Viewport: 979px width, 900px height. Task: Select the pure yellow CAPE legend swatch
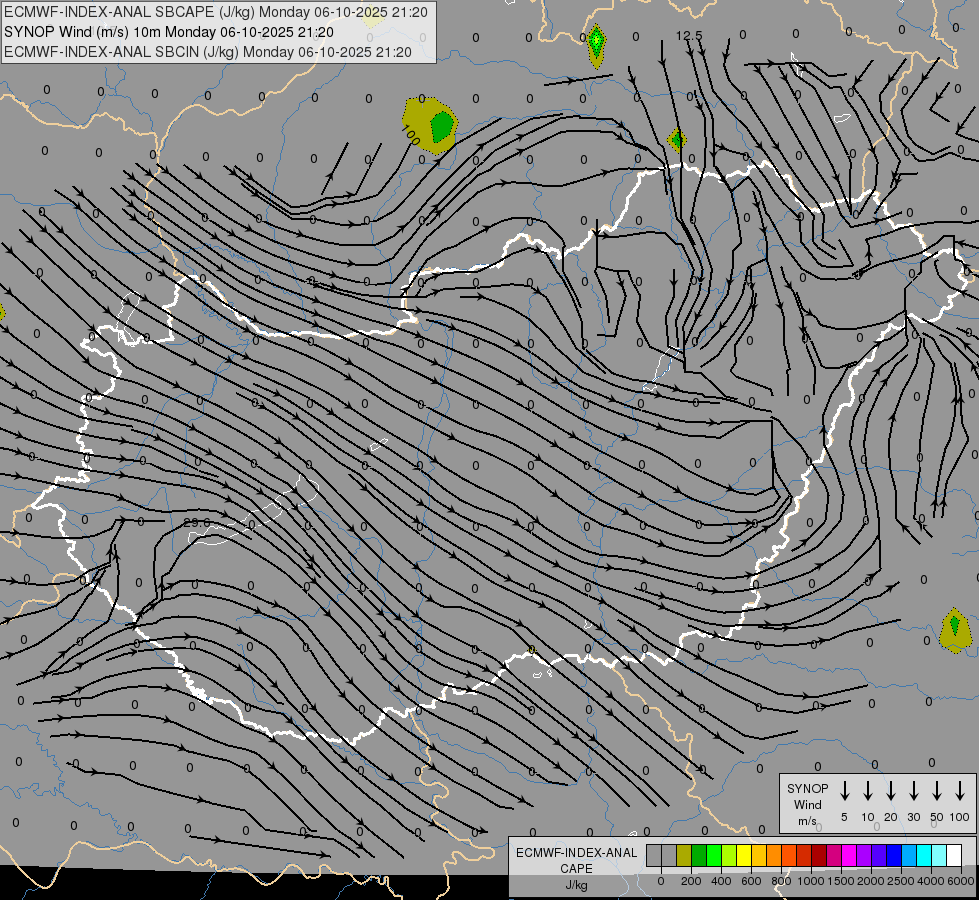point(744,855)
